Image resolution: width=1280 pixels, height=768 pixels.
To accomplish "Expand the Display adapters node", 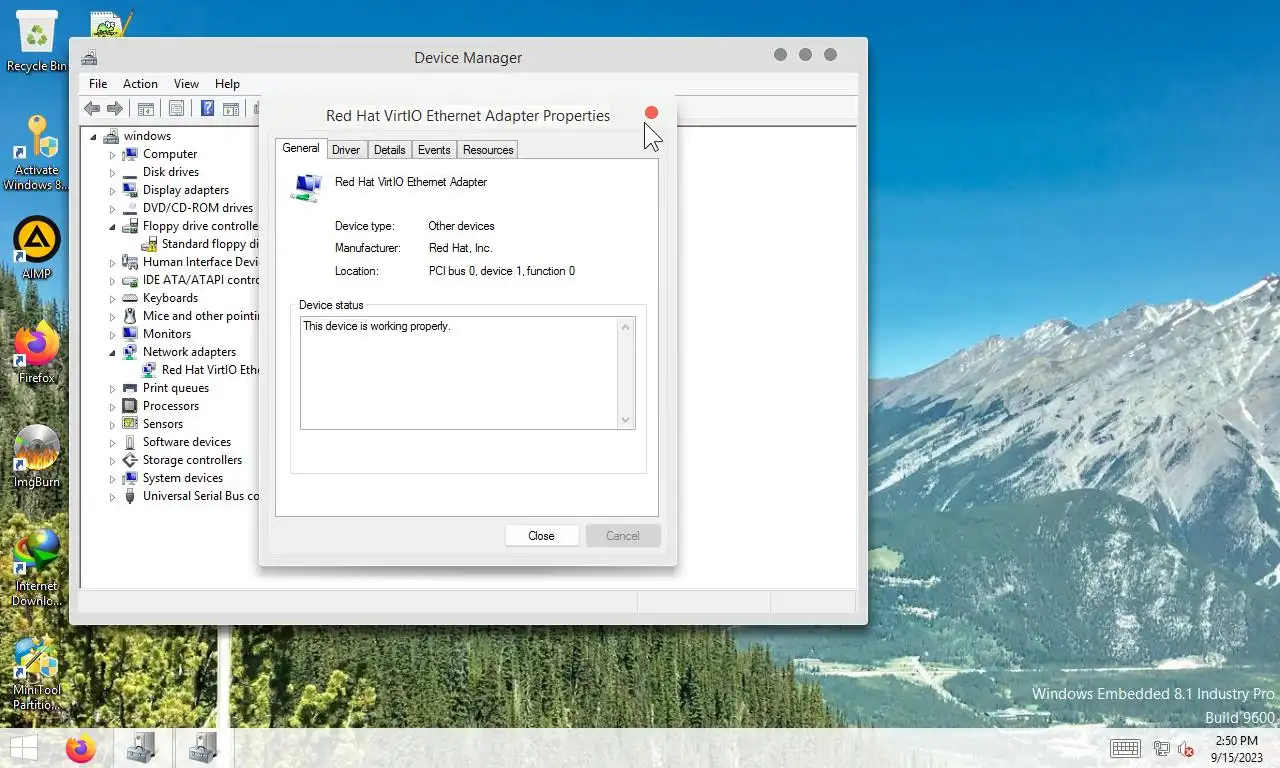I will (112, 191).
